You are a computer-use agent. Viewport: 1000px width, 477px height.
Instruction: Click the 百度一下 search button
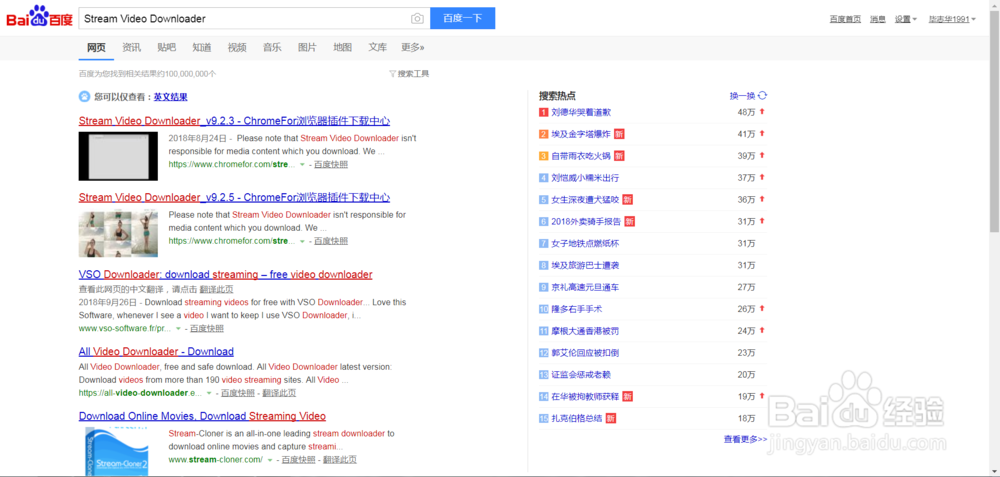tap(462, 18)
